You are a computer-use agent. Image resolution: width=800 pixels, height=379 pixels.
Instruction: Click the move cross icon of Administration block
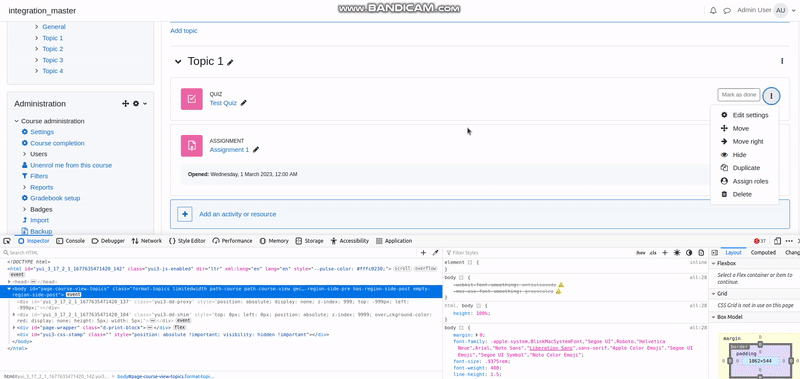125,104
